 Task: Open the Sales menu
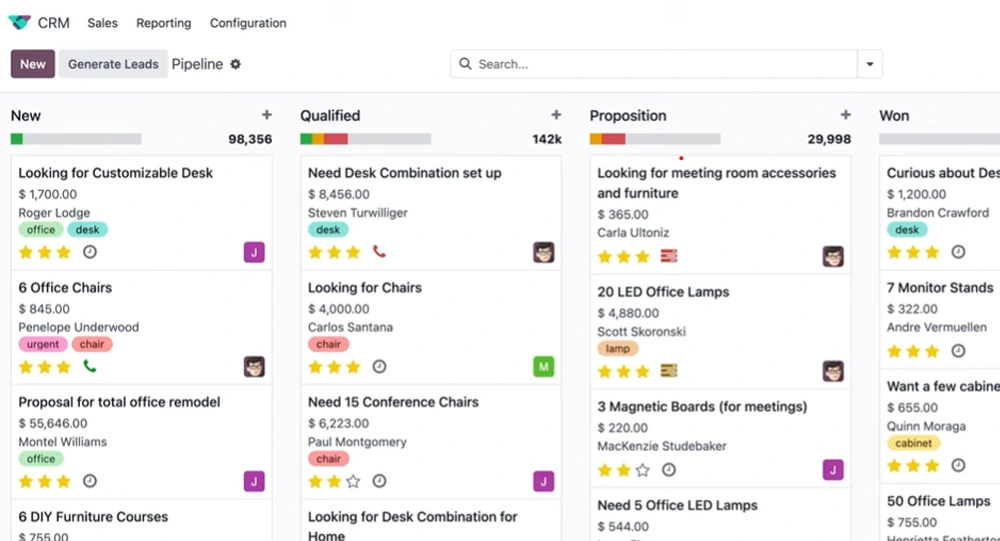tap(103, 23)
